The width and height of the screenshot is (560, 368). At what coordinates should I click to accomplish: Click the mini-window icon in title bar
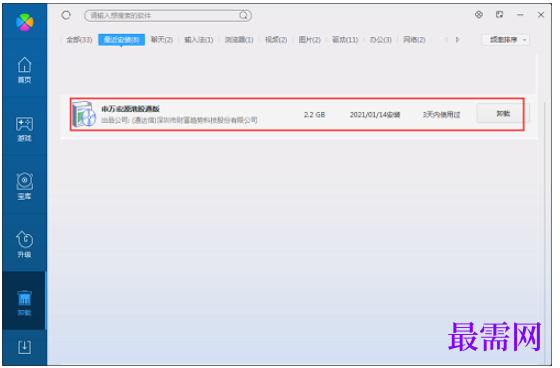pos(499,15)
